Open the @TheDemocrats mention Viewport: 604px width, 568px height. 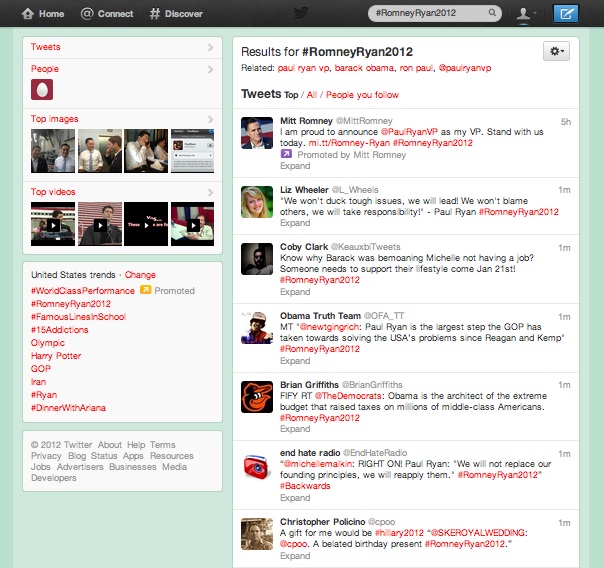pyautogui.click(x=348, y=396)
